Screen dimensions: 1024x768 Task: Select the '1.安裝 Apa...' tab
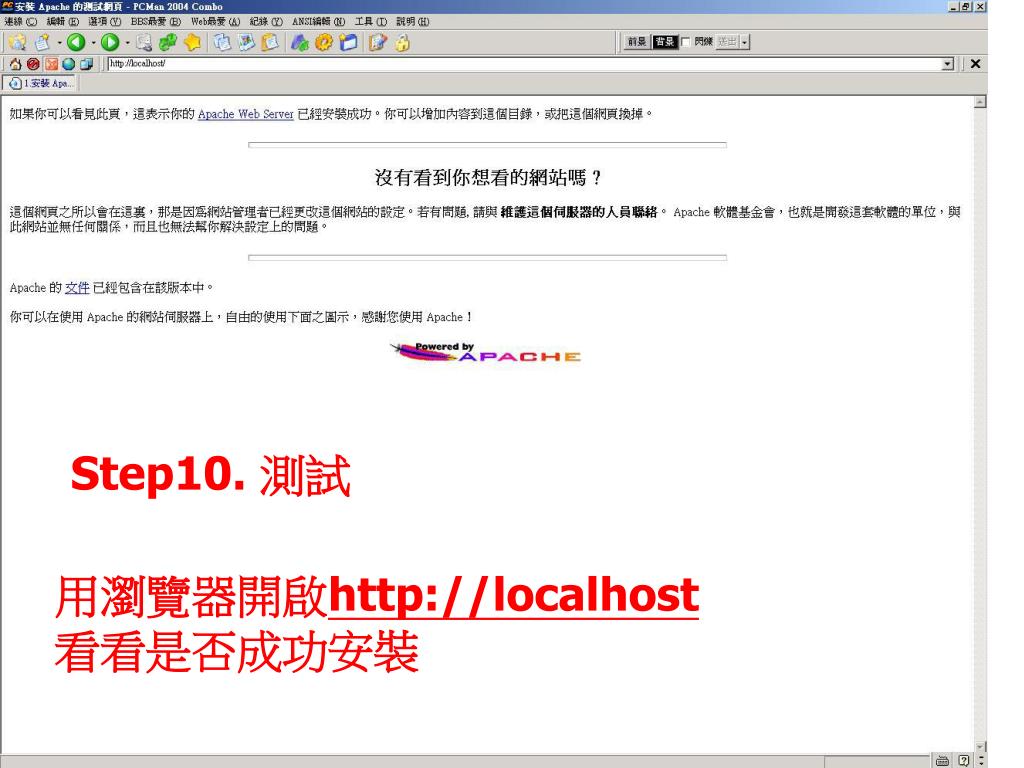tap(40, 84)
